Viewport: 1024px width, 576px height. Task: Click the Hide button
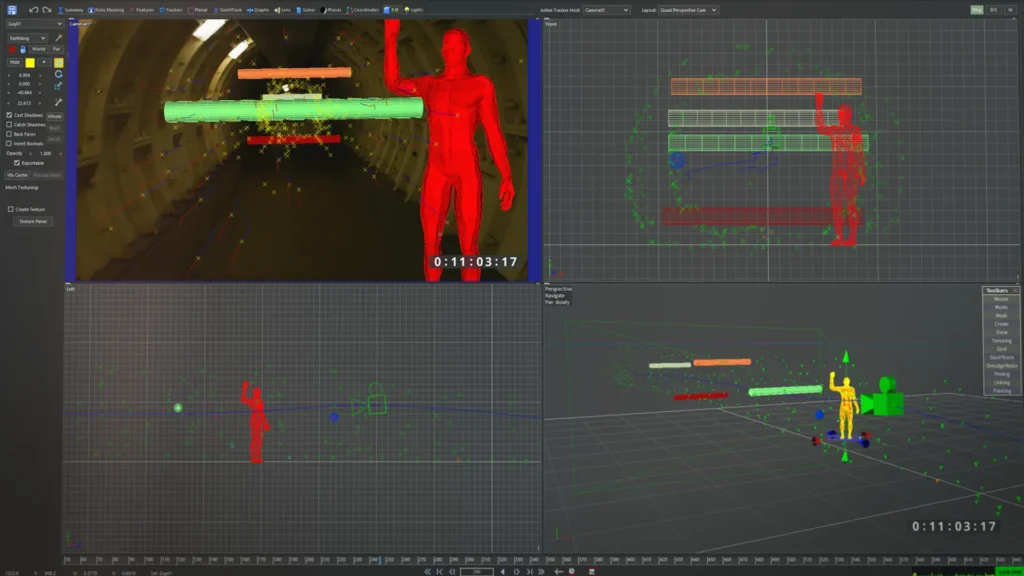15,62
